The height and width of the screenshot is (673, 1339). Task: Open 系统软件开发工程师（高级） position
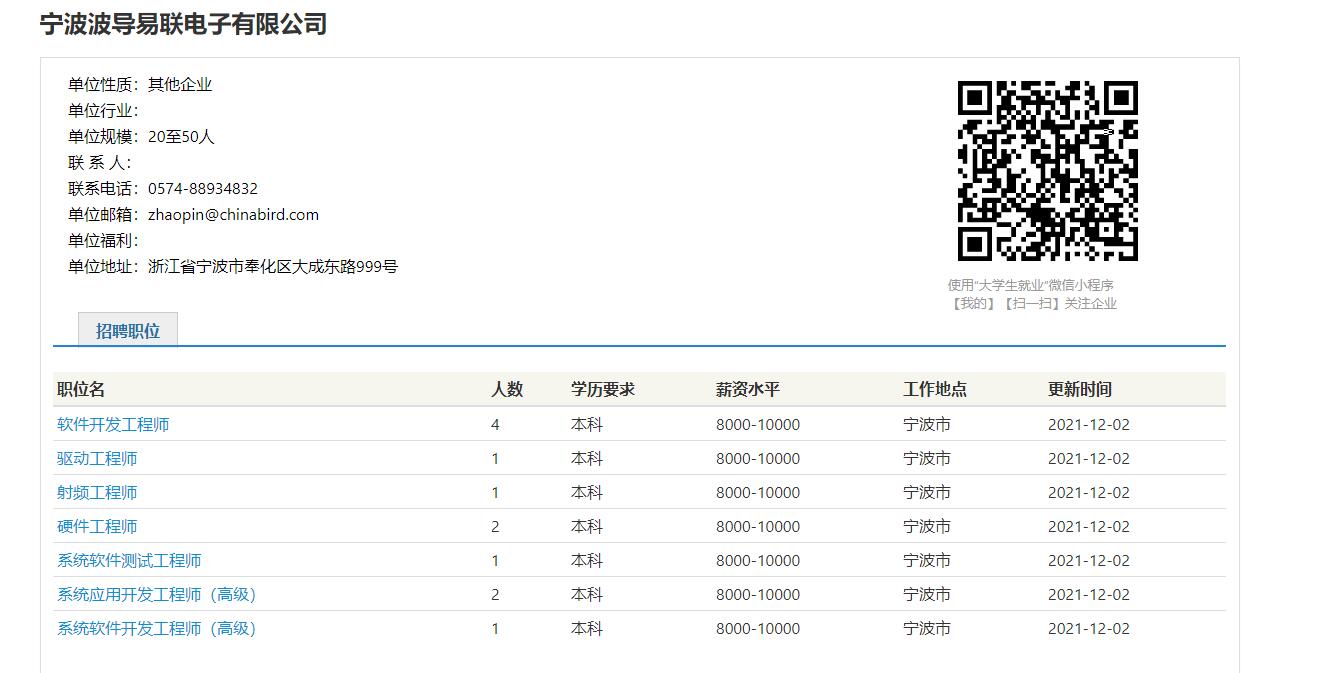[x=156, y=628]
